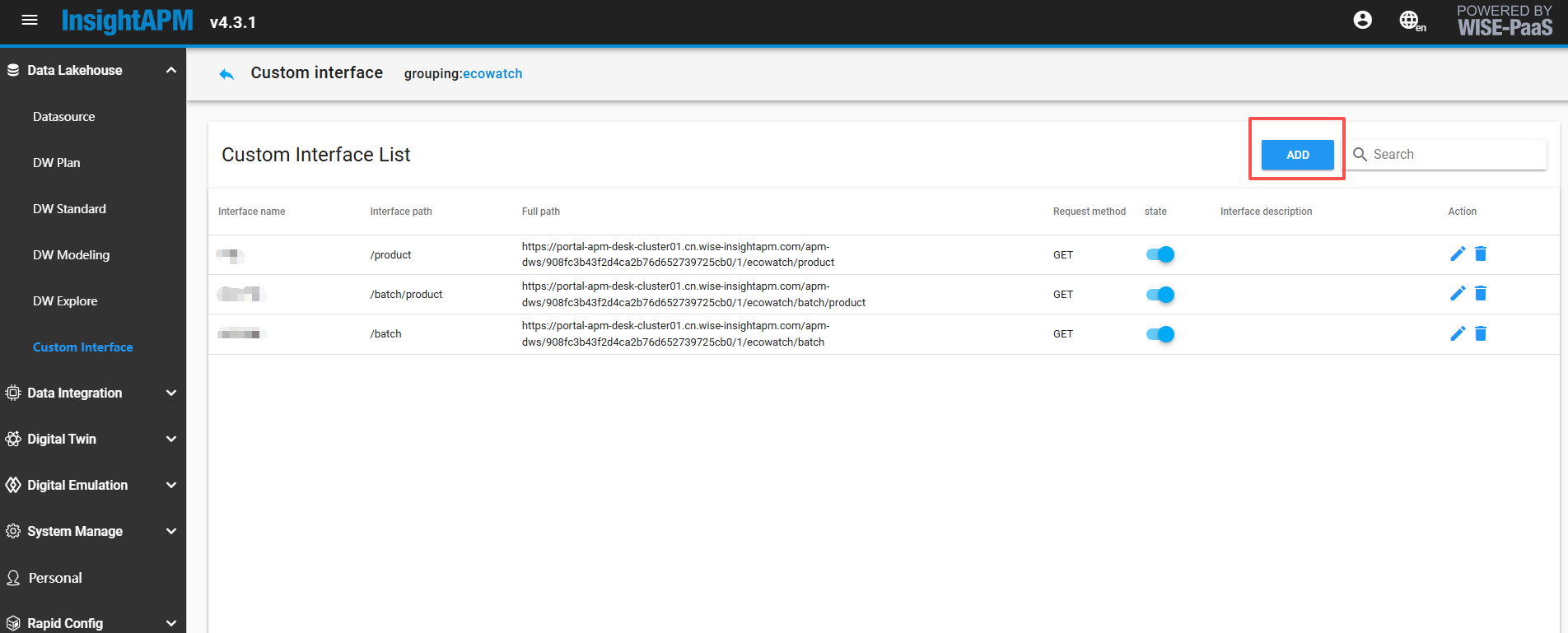Go to Datasource in sidebar
Viewport: 1568px width, 633px height.
tap(63, 117)
